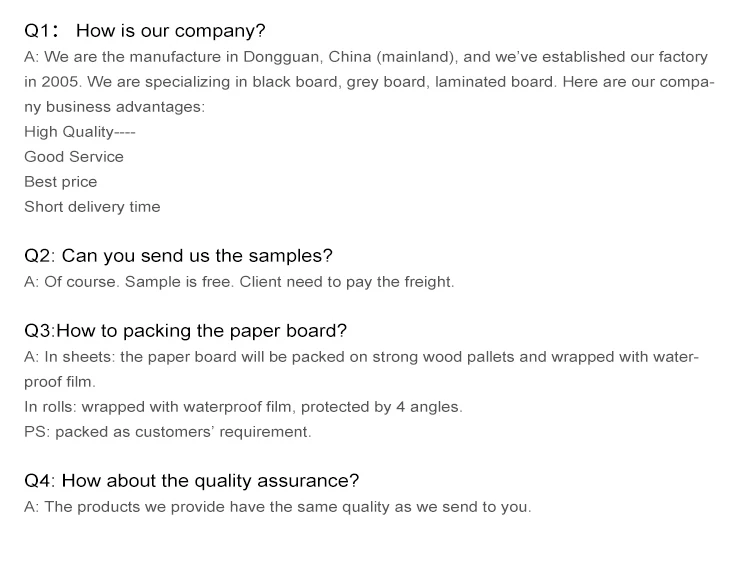The height and width of the screenshot is (566, 750).
Task: Click the "Q1: How is our company?" heading
Action: click(145, 31)
